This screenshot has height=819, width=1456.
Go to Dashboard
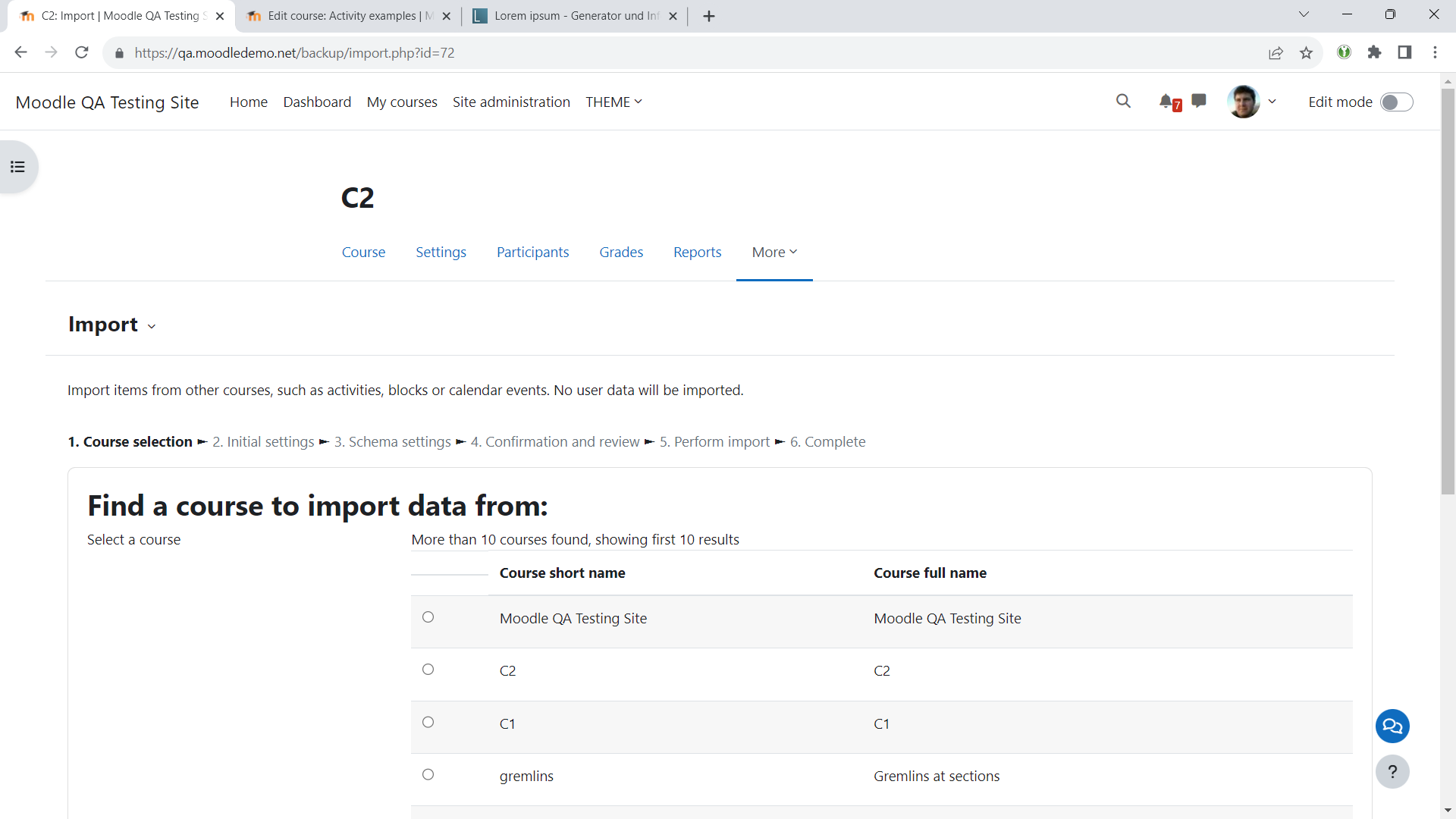(317, 102)
